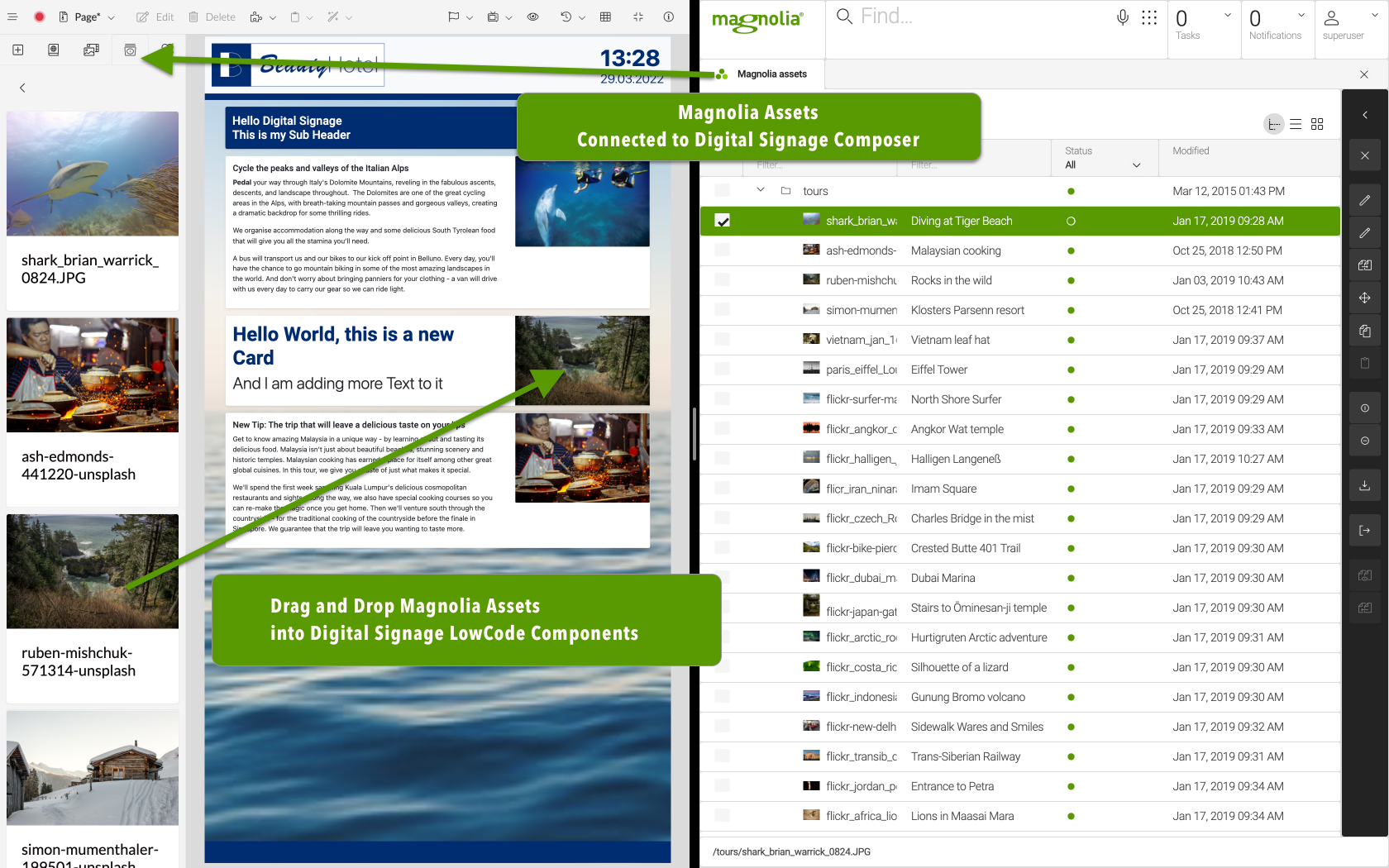Open the Page dropdown in composer toolbar
The image size is (1389, 868).
(87, 17)
